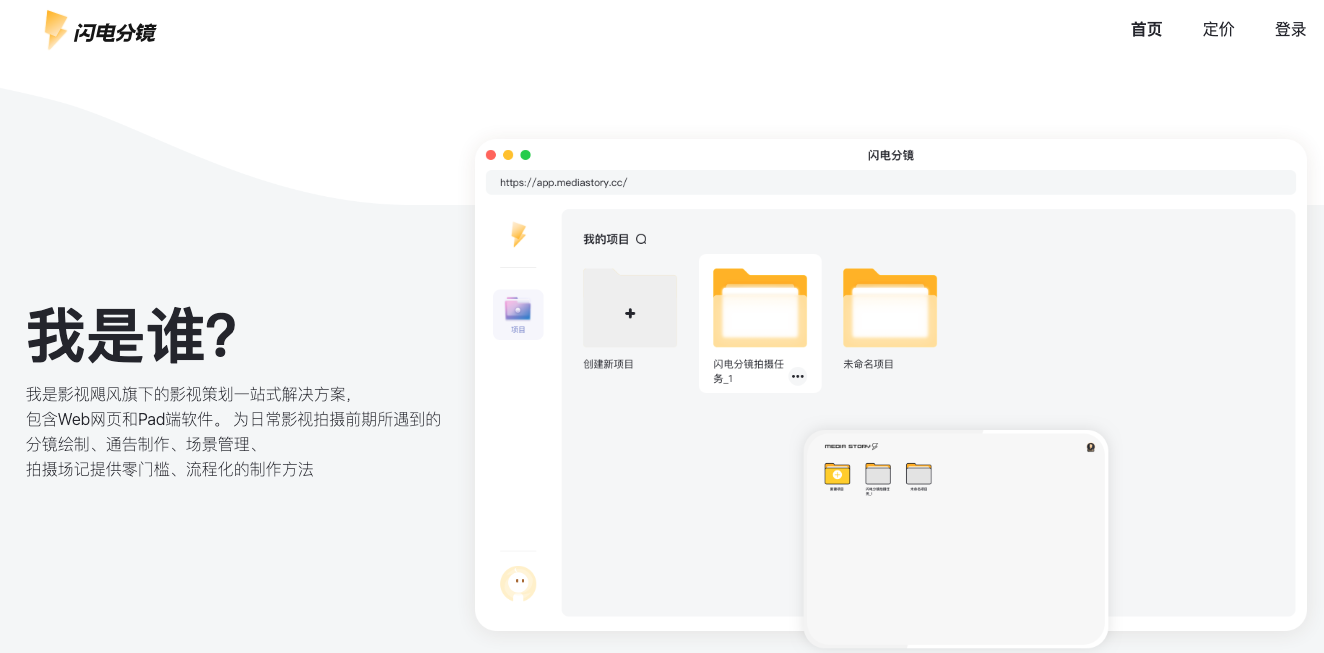Open the 闪电分镜拍摄任务_1 project folder
This screenshot has height=653, width=1324.
coord(759,307)
